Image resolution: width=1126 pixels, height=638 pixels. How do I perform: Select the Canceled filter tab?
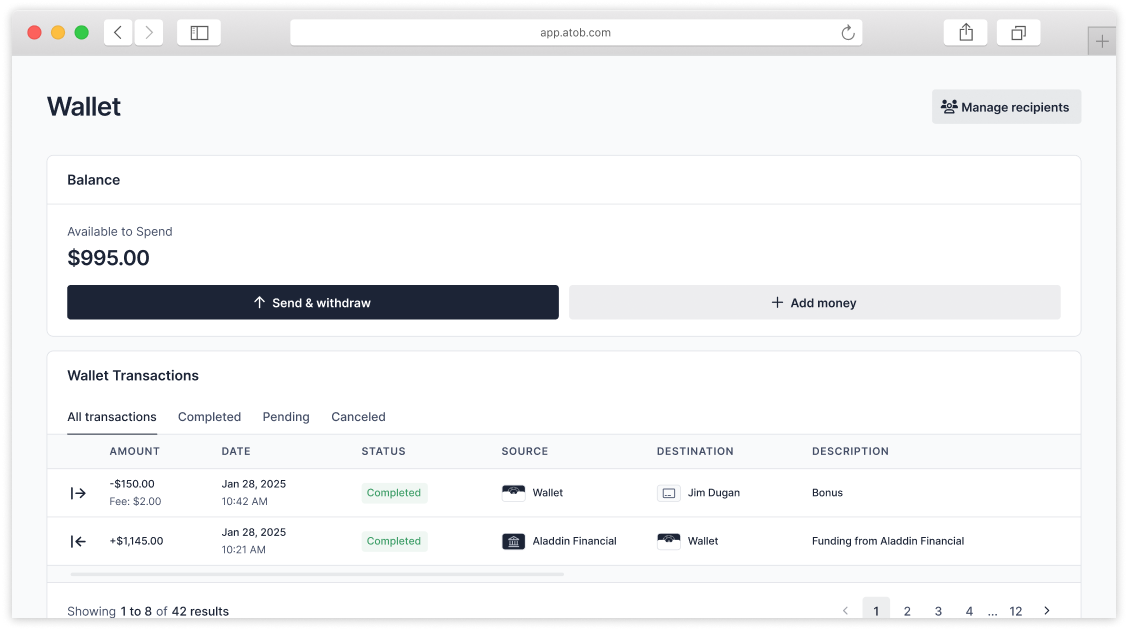[x=358, y=417]
